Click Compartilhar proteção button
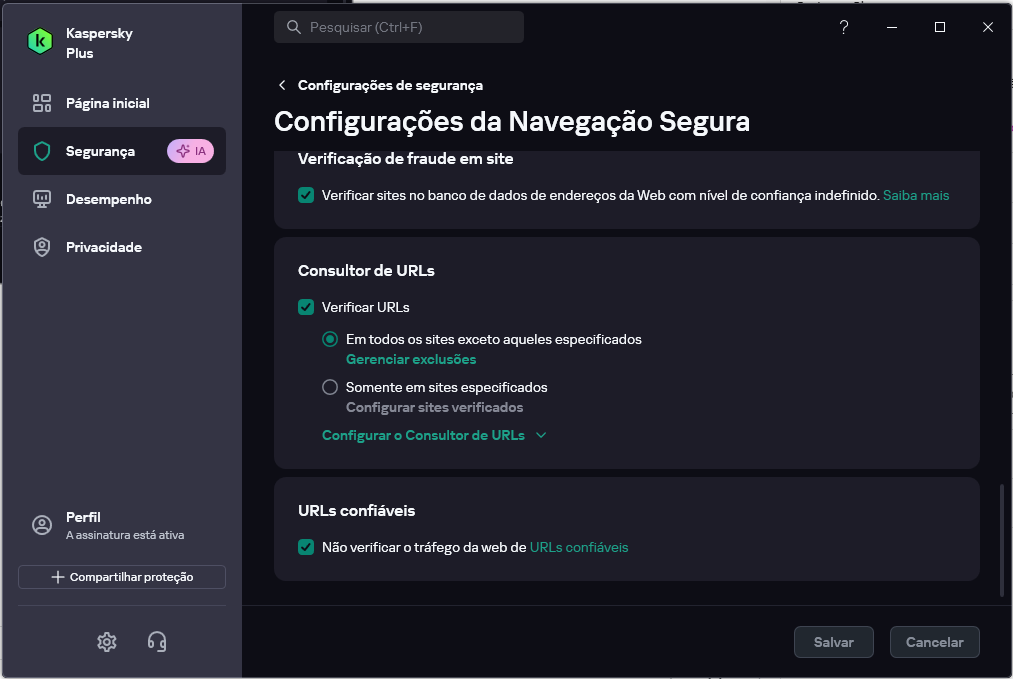The width and height of the screenshot is (1013, 679). pyautogui.click(x=122, y=577)
